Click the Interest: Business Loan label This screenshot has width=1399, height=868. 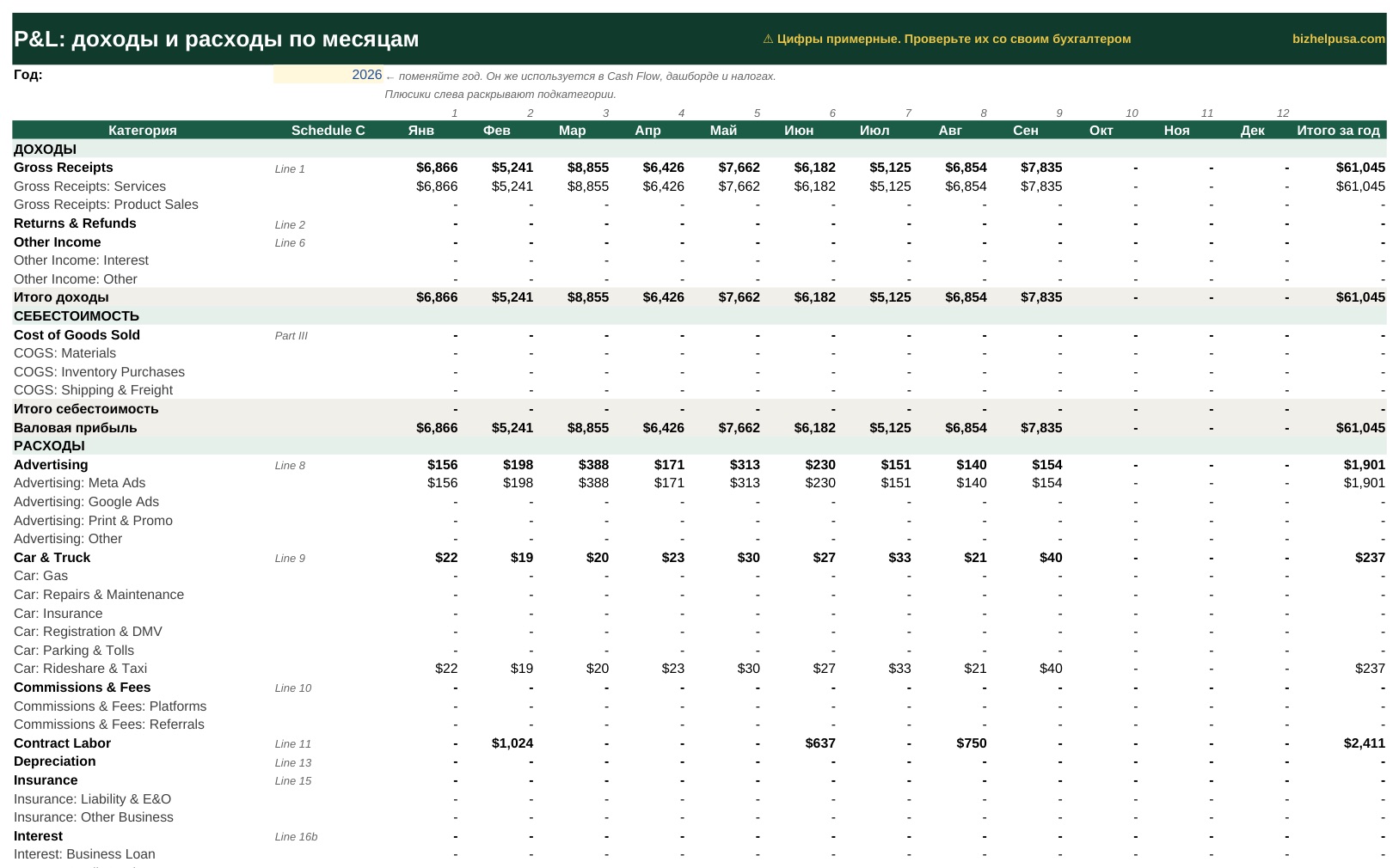(x=84, y=854)
